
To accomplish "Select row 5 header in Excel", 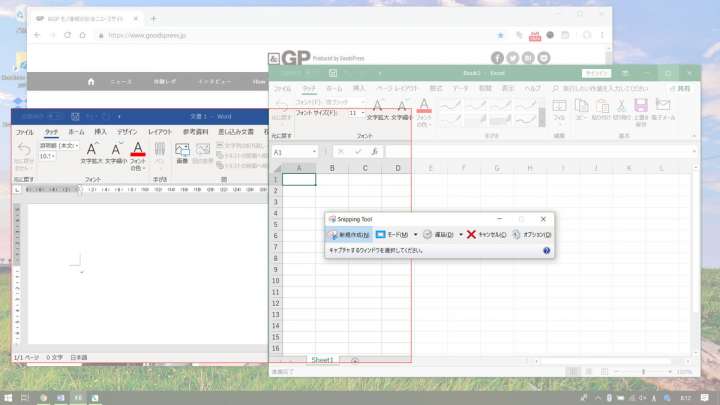I will tap(276, 224).
